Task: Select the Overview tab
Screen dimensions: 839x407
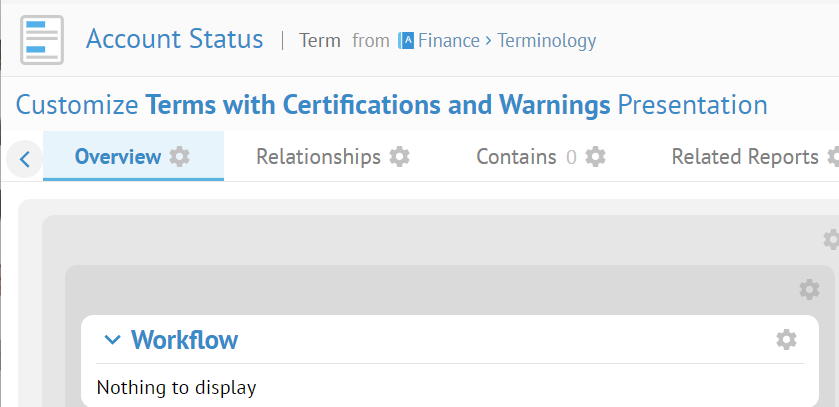Action: [118, 157]
